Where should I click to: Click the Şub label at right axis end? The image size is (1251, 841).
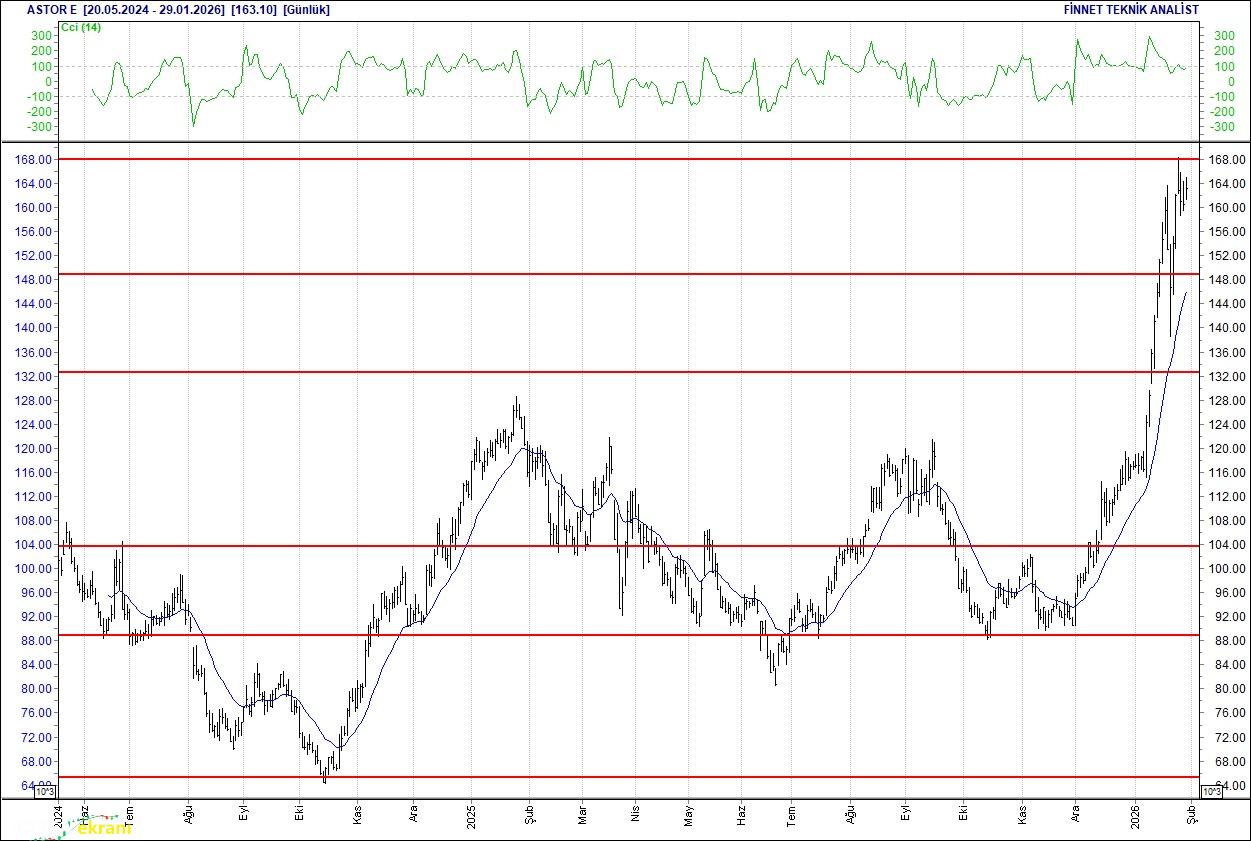pyautogui.click(x=1190, y=815)
